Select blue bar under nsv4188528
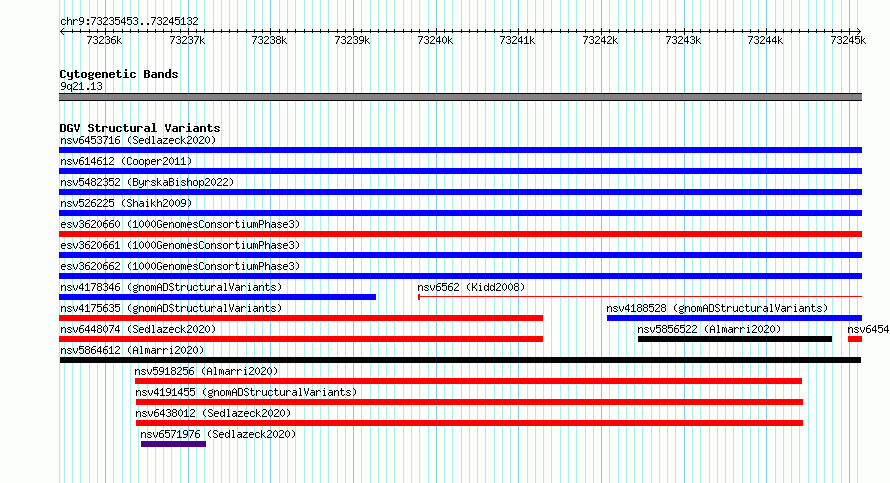Screen dimensions: 890x483 [734, 318]
